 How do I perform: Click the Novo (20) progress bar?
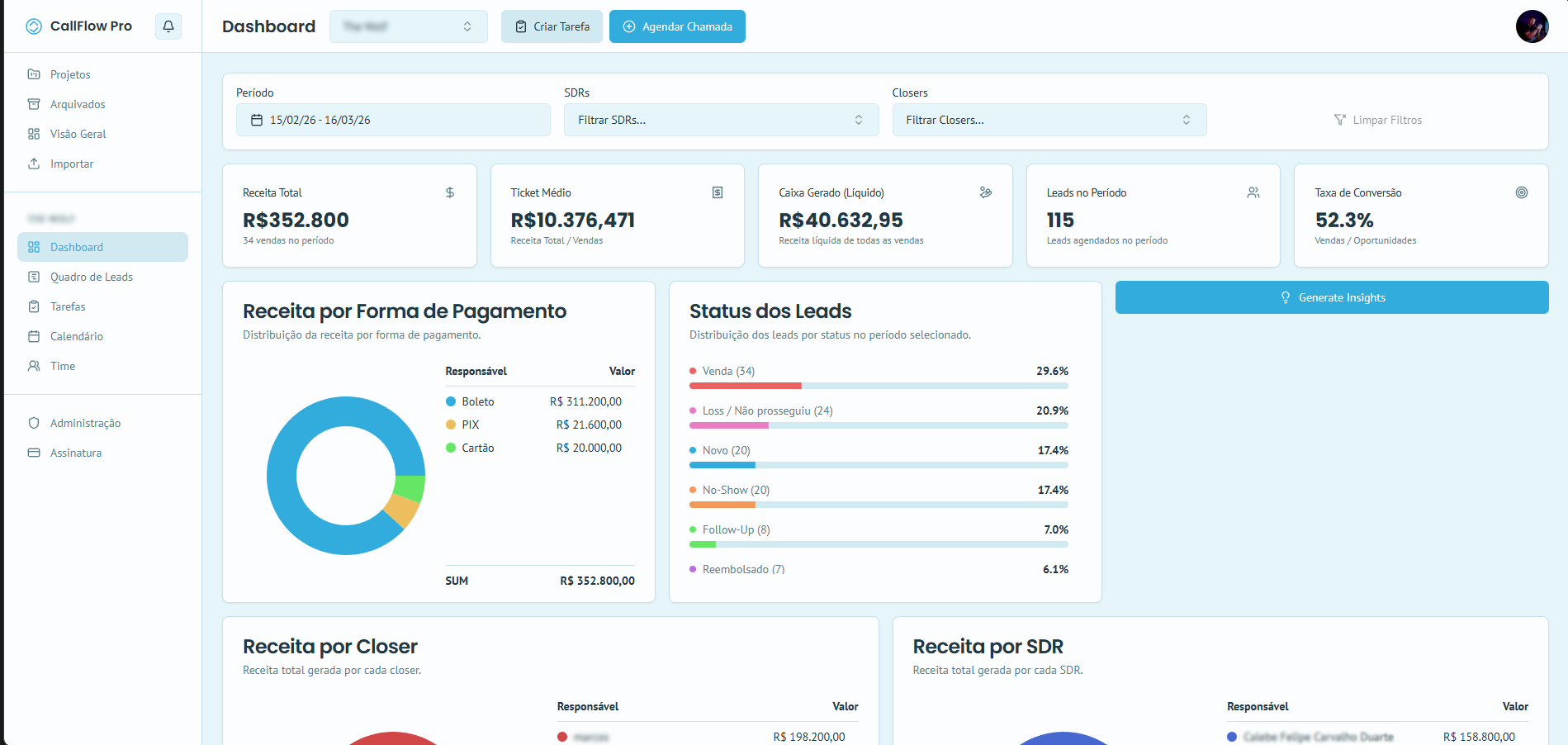click(x=879, y=465)
